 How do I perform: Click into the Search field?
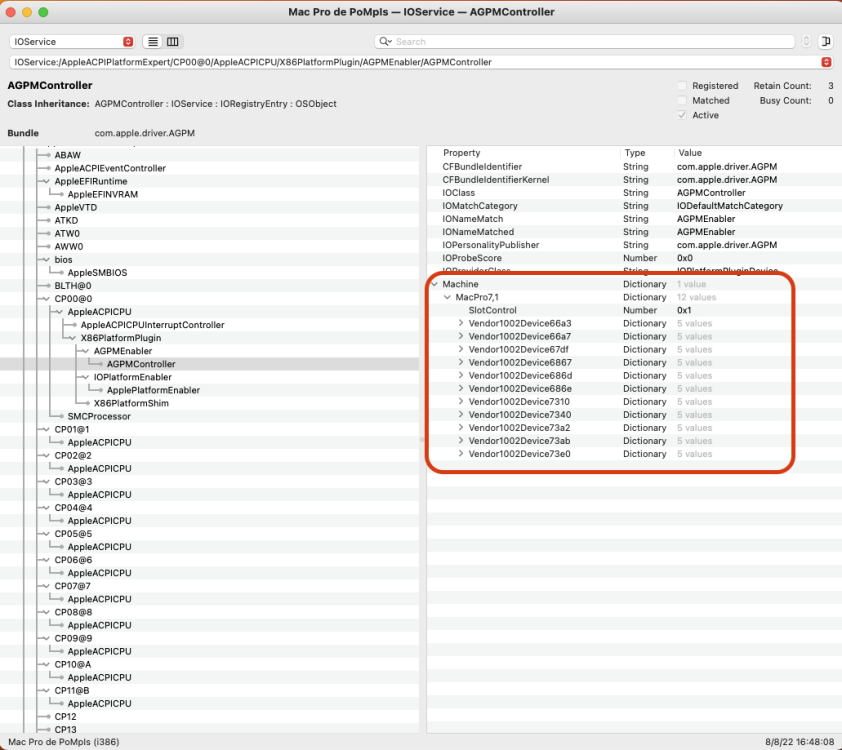point(584,41)
